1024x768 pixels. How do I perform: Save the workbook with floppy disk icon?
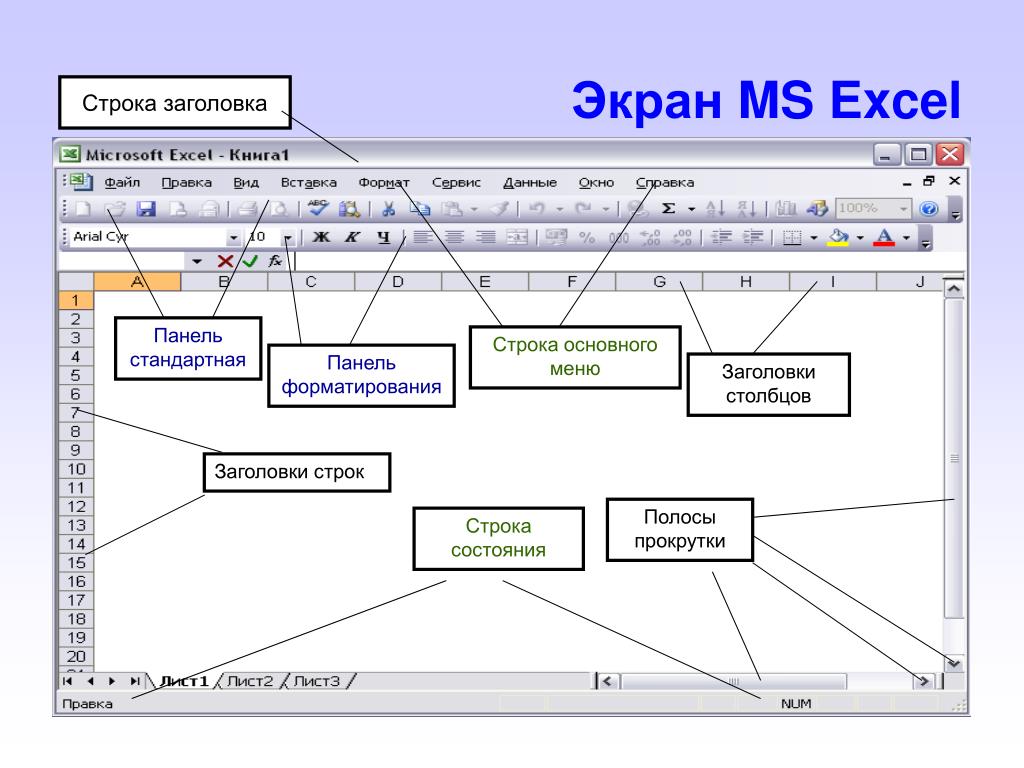[x=146, y=209]
